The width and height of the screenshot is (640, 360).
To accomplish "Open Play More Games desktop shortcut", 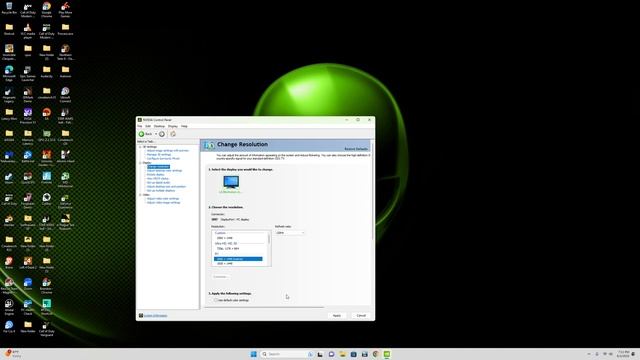I will tap(65, 9).
